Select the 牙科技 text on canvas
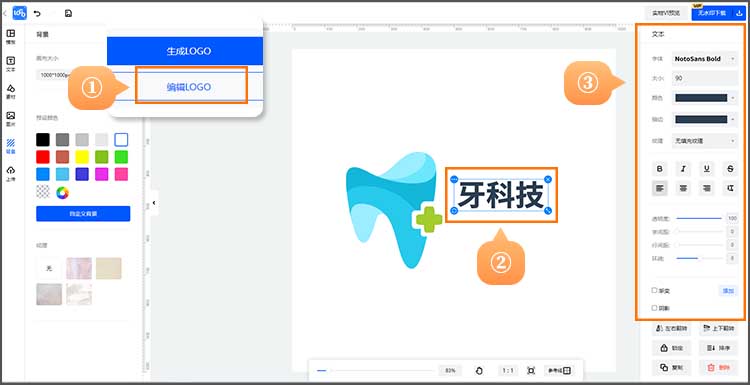The image size is (750, 385). (x=501, y=195)
